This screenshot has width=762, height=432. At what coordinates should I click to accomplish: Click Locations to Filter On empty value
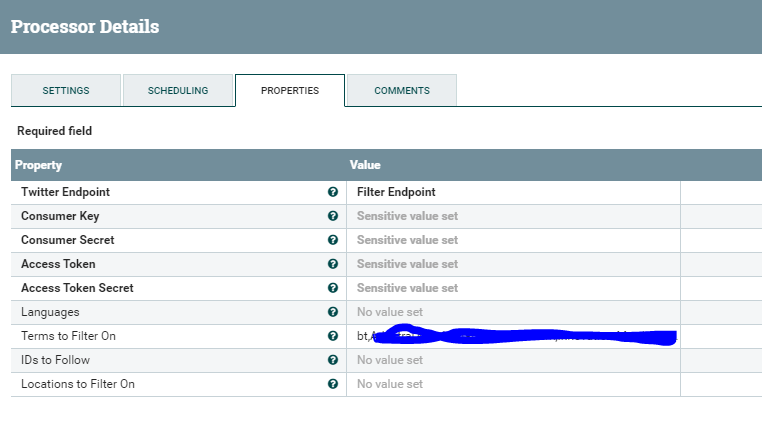coord(513,384)
